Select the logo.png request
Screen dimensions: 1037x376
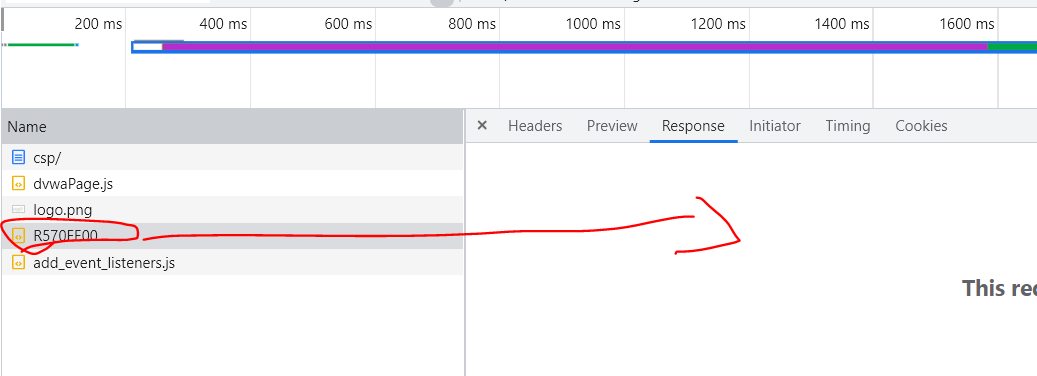(x=232, y=210)
